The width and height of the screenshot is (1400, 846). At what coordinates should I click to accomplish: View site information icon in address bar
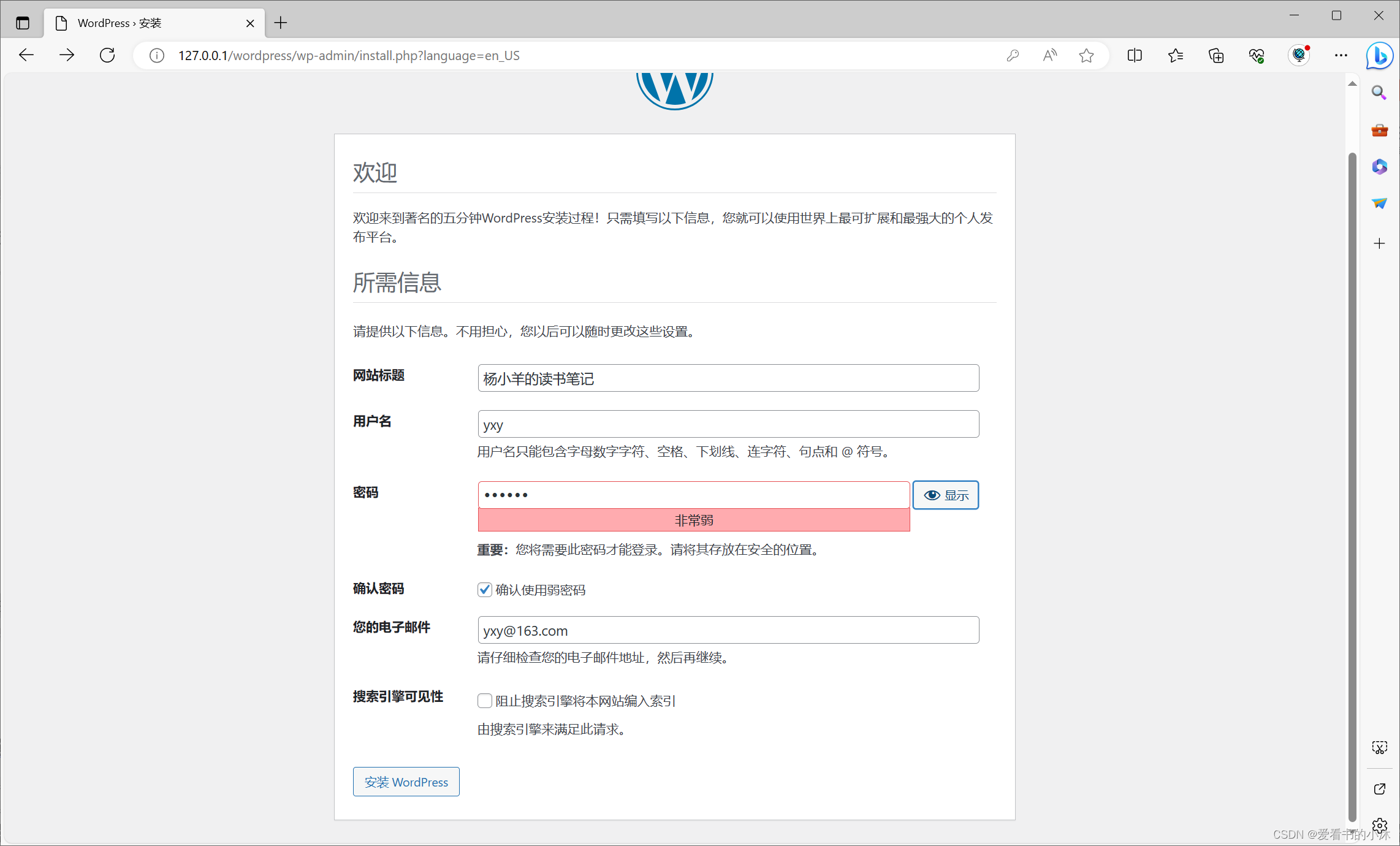click(157, 56)
